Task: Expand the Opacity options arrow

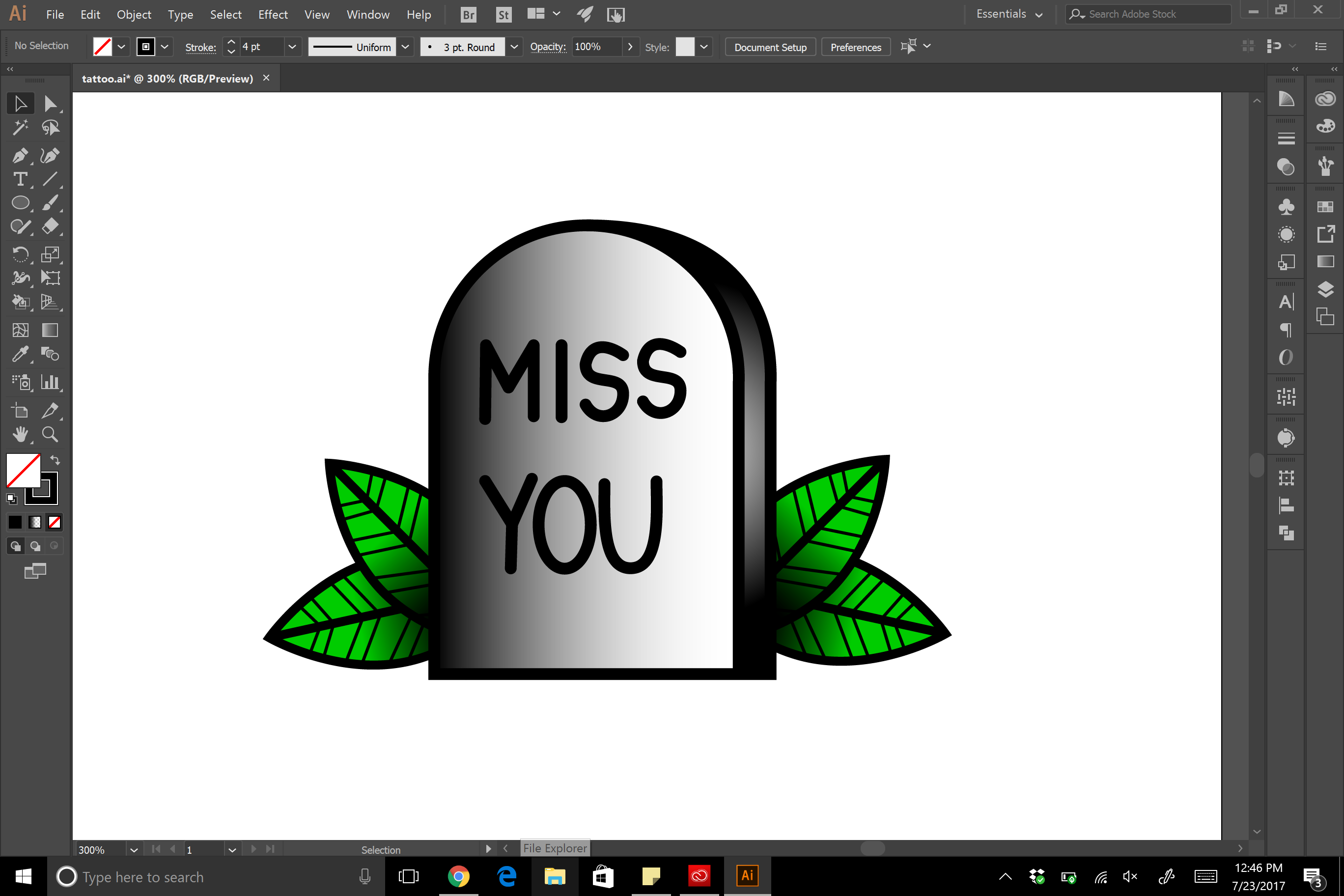Action: tap(630, 47)
